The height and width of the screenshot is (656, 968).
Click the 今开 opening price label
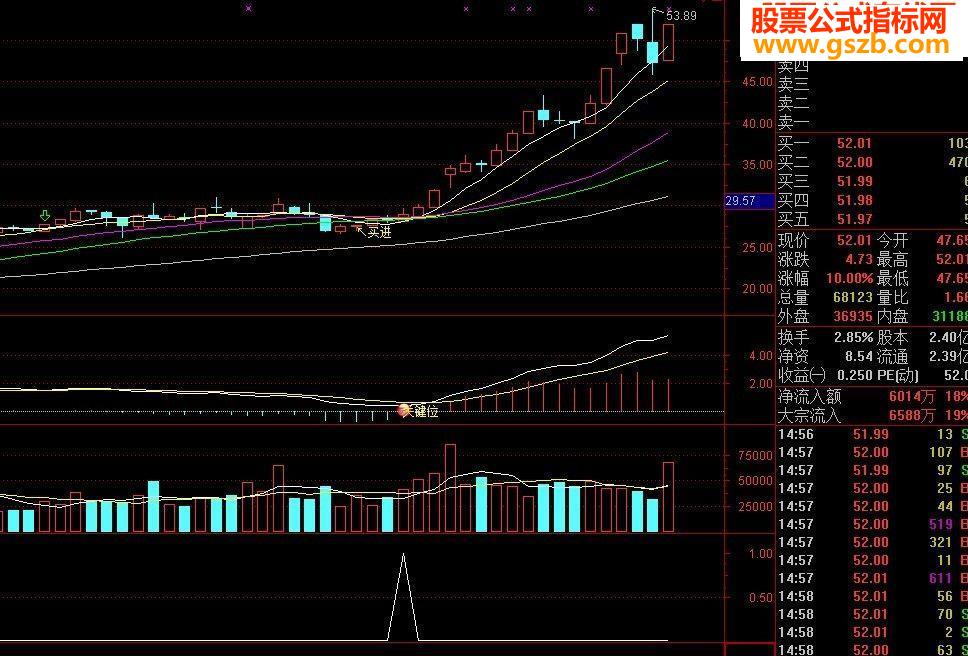[893, 240]
